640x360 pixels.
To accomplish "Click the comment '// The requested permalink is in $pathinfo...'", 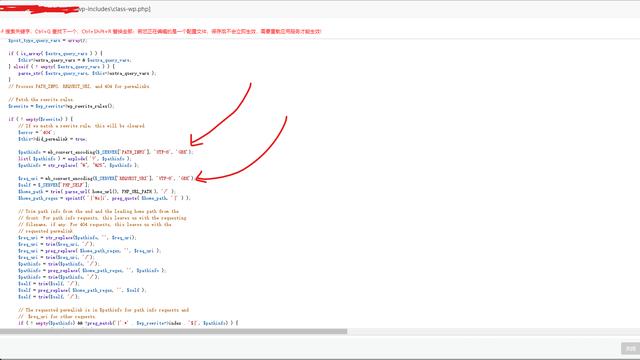I will point(103,310).
